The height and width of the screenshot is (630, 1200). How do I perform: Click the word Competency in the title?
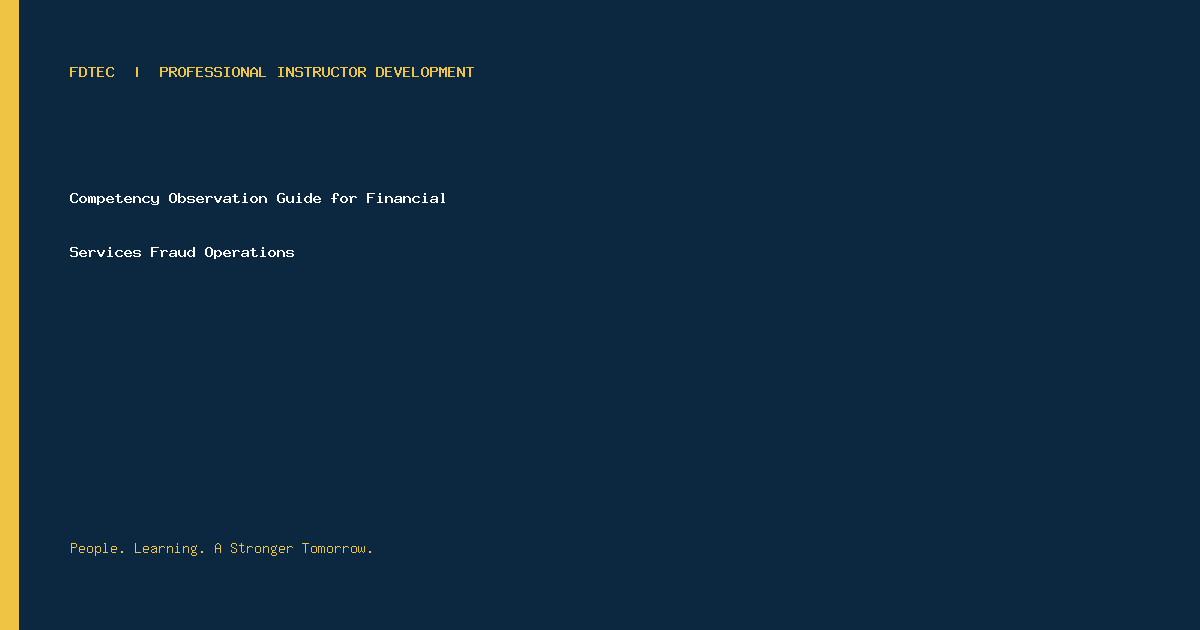point(114,198)
